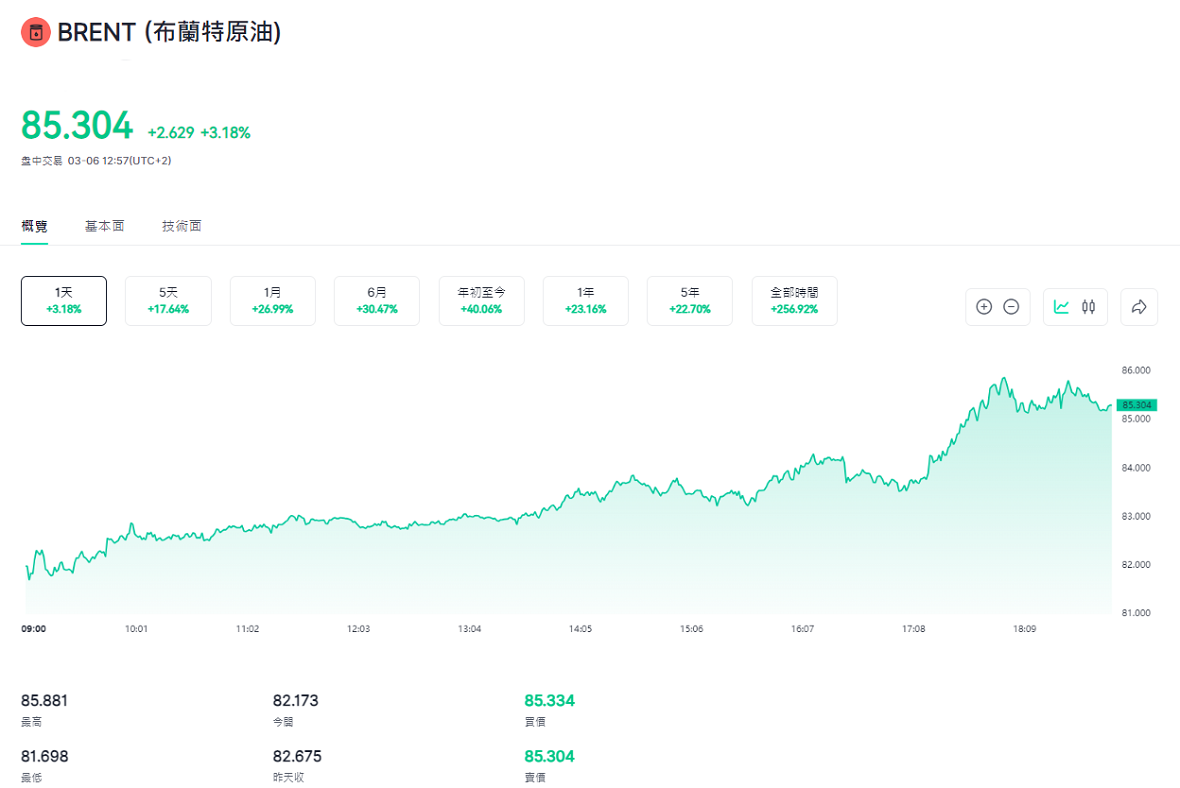This screenshot has height=788, width=1180.
Task: Click the red BRENT oil barrel logo
Action: tap(35, 33)
